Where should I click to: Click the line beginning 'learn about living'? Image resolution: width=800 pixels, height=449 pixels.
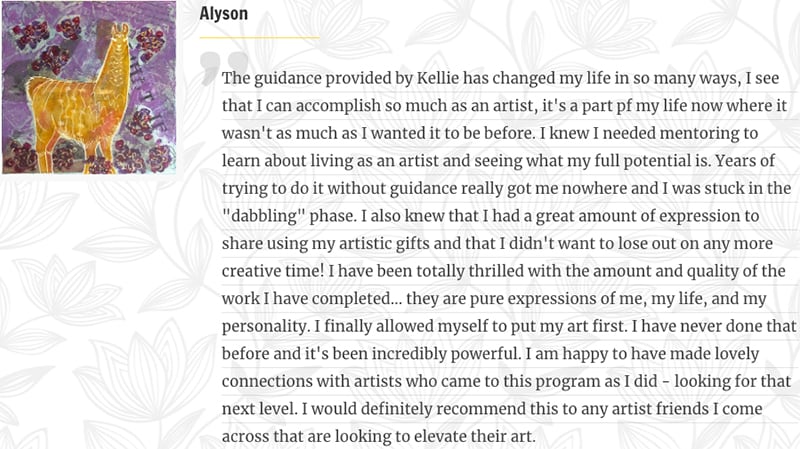[x=498, y=161]
